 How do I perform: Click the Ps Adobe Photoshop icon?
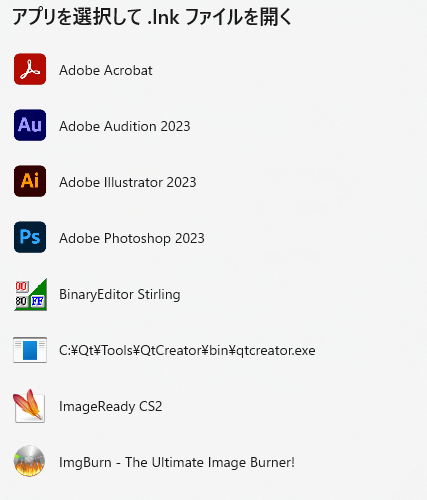pos(30,237)
